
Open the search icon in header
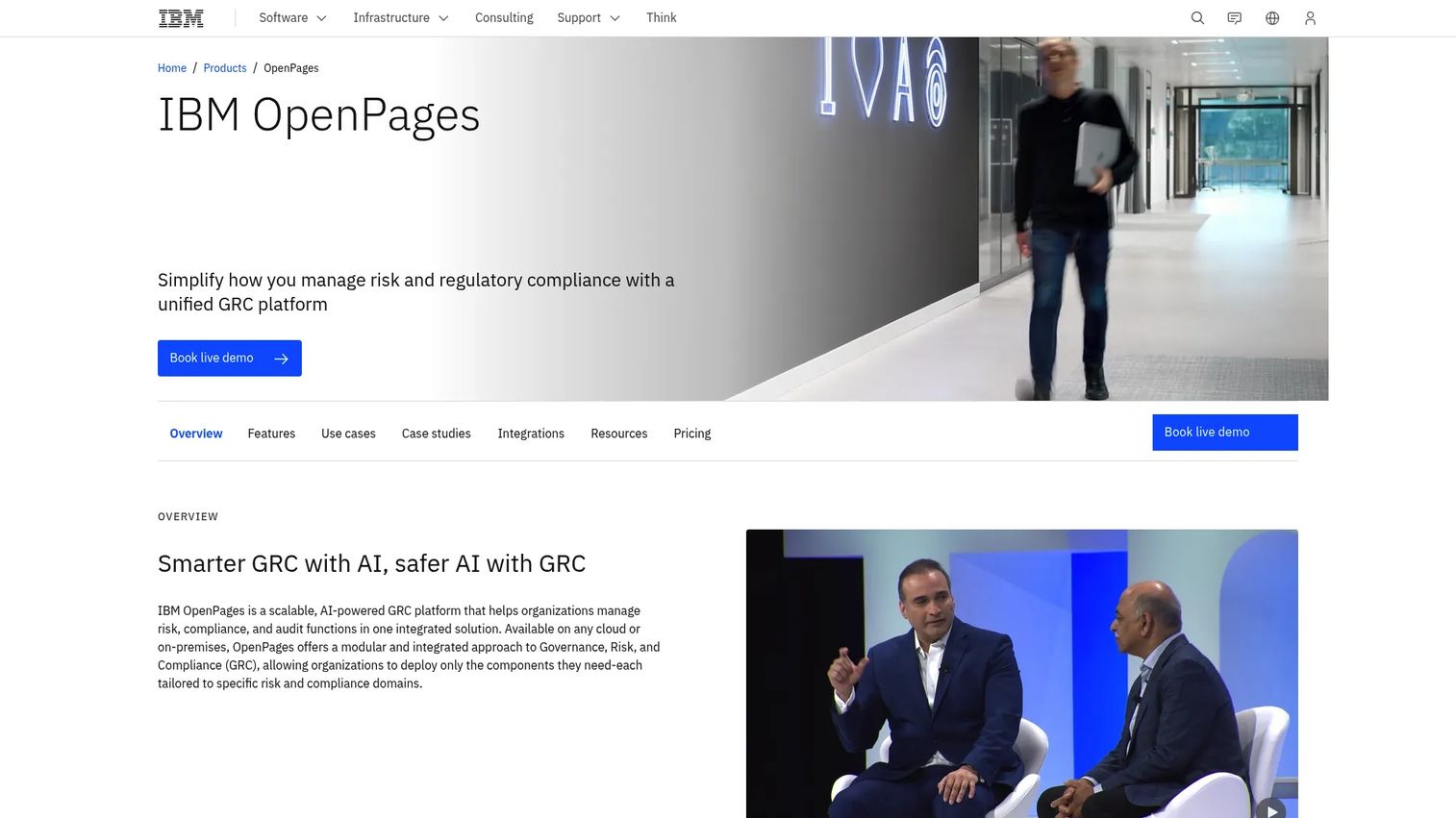(1197, 18)
